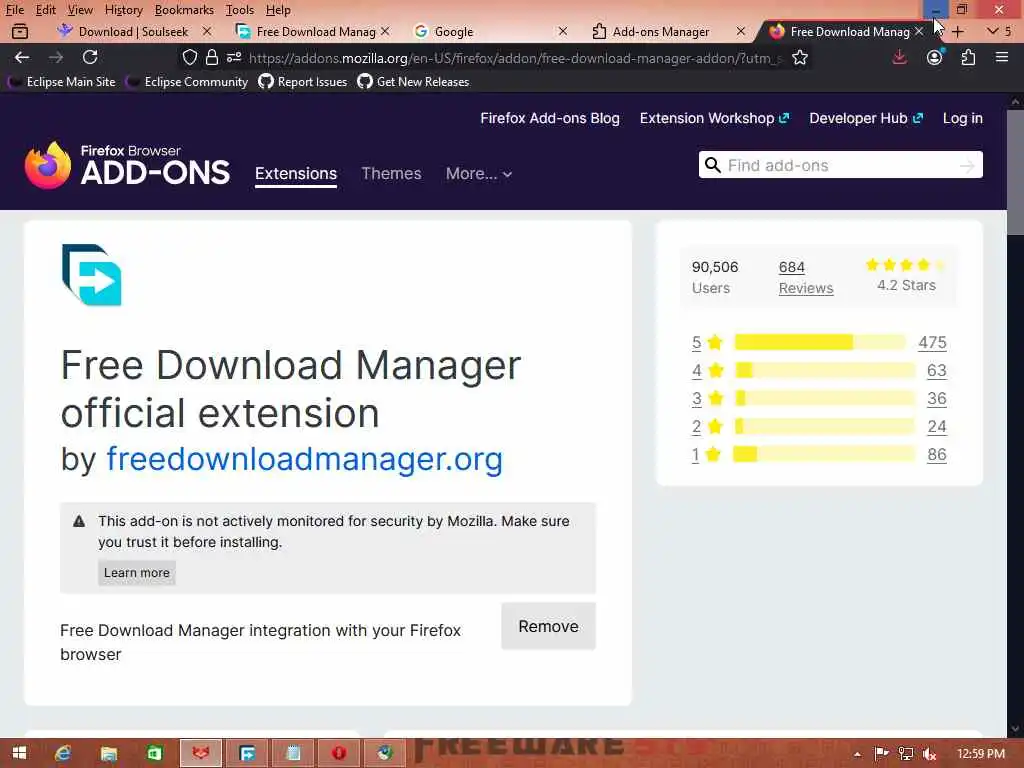This screenshot has height=768, width=1024.
Task: Click the URL address bar
Action: coord(515,58)
